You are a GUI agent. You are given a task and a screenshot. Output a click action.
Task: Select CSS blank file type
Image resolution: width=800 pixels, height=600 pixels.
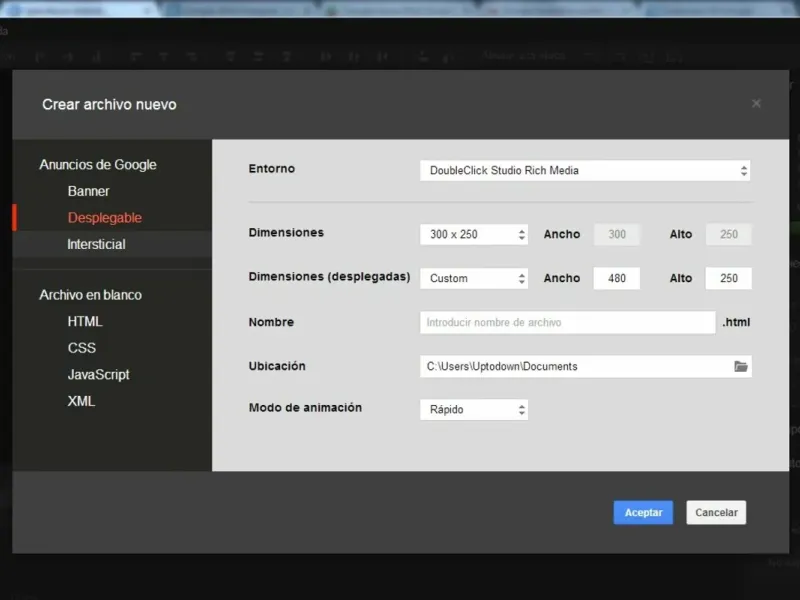82,348
